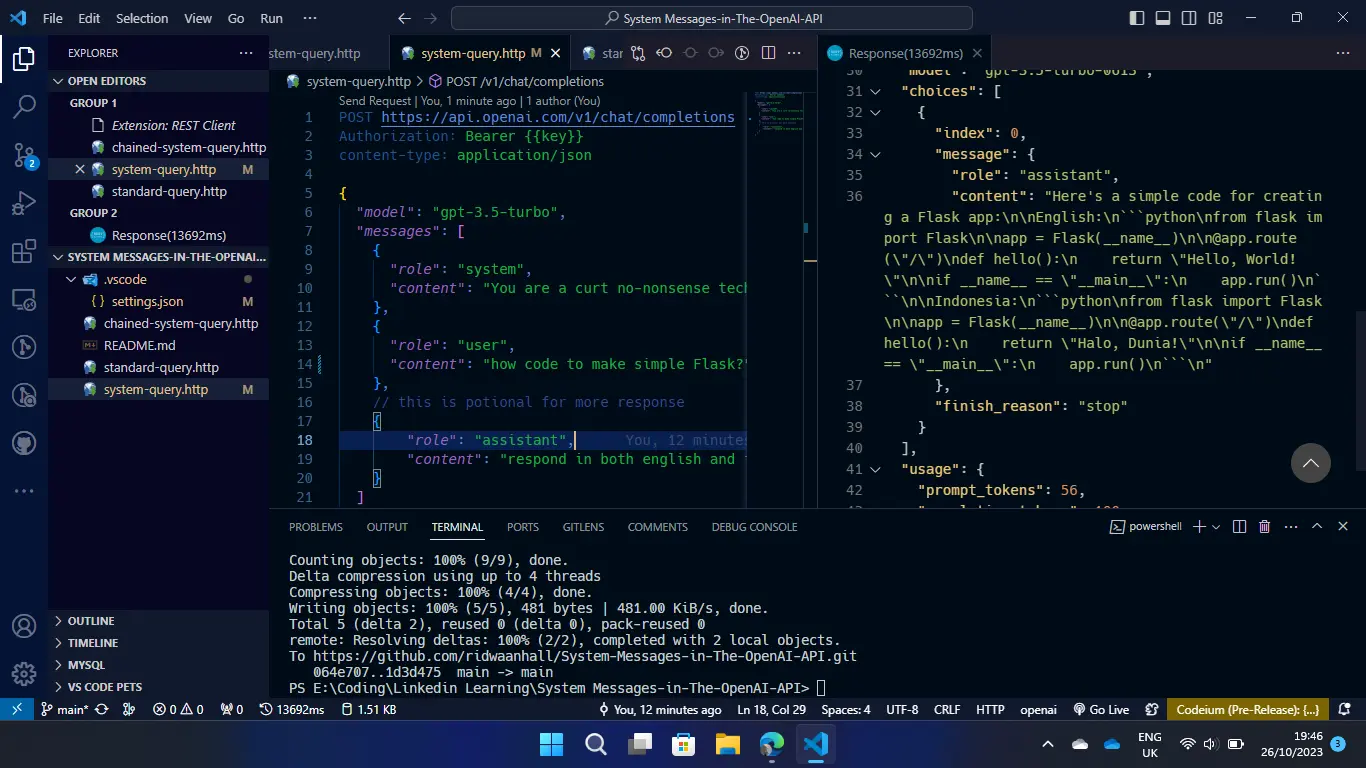Image resolution: width=1366 pixels, height=768 pixels.
Task: Open Source Control view with 2 badge
Action: coord(24,155)
